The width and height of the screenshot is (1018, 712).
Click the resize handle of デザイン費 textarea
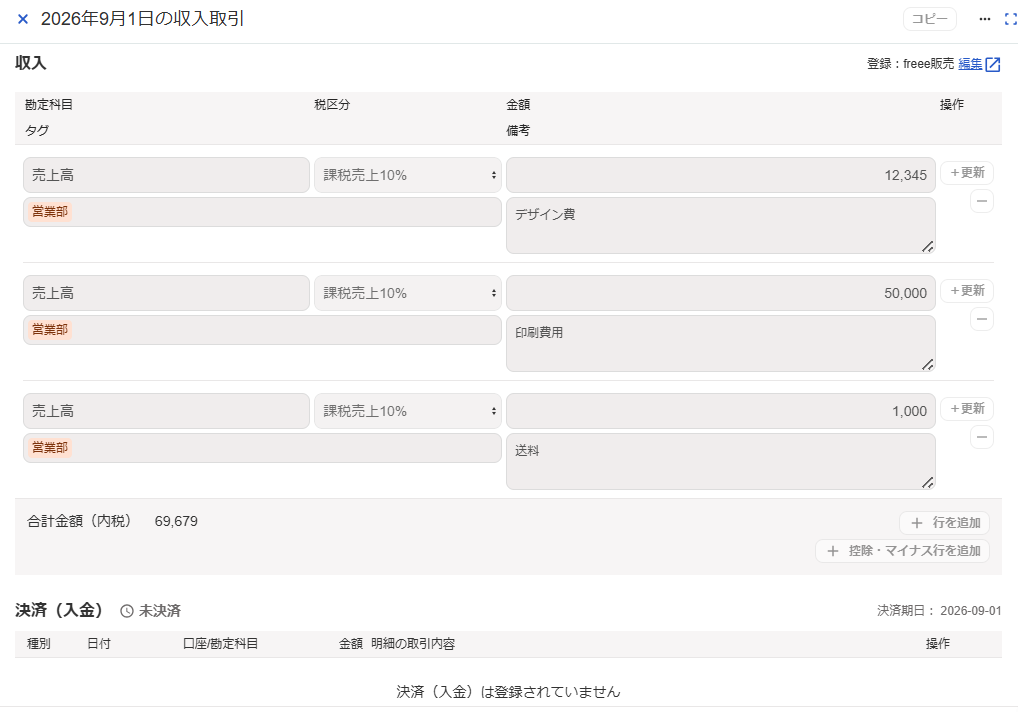pos(928,246)
